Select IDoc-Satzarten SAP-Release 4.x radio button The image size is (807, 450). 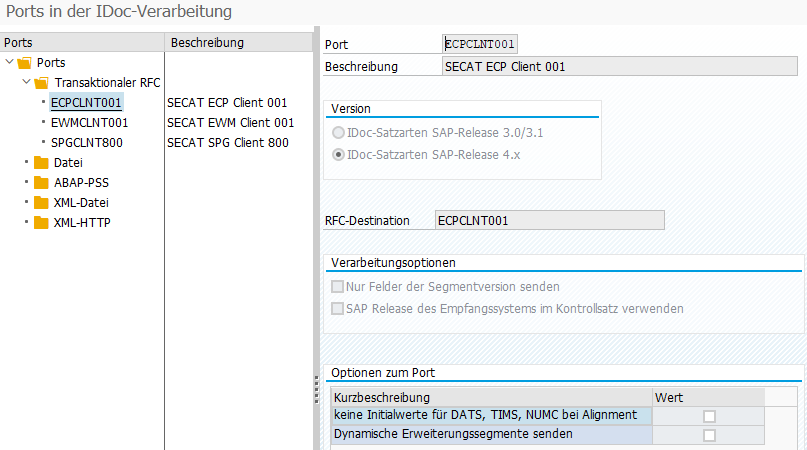coord(339,155)
